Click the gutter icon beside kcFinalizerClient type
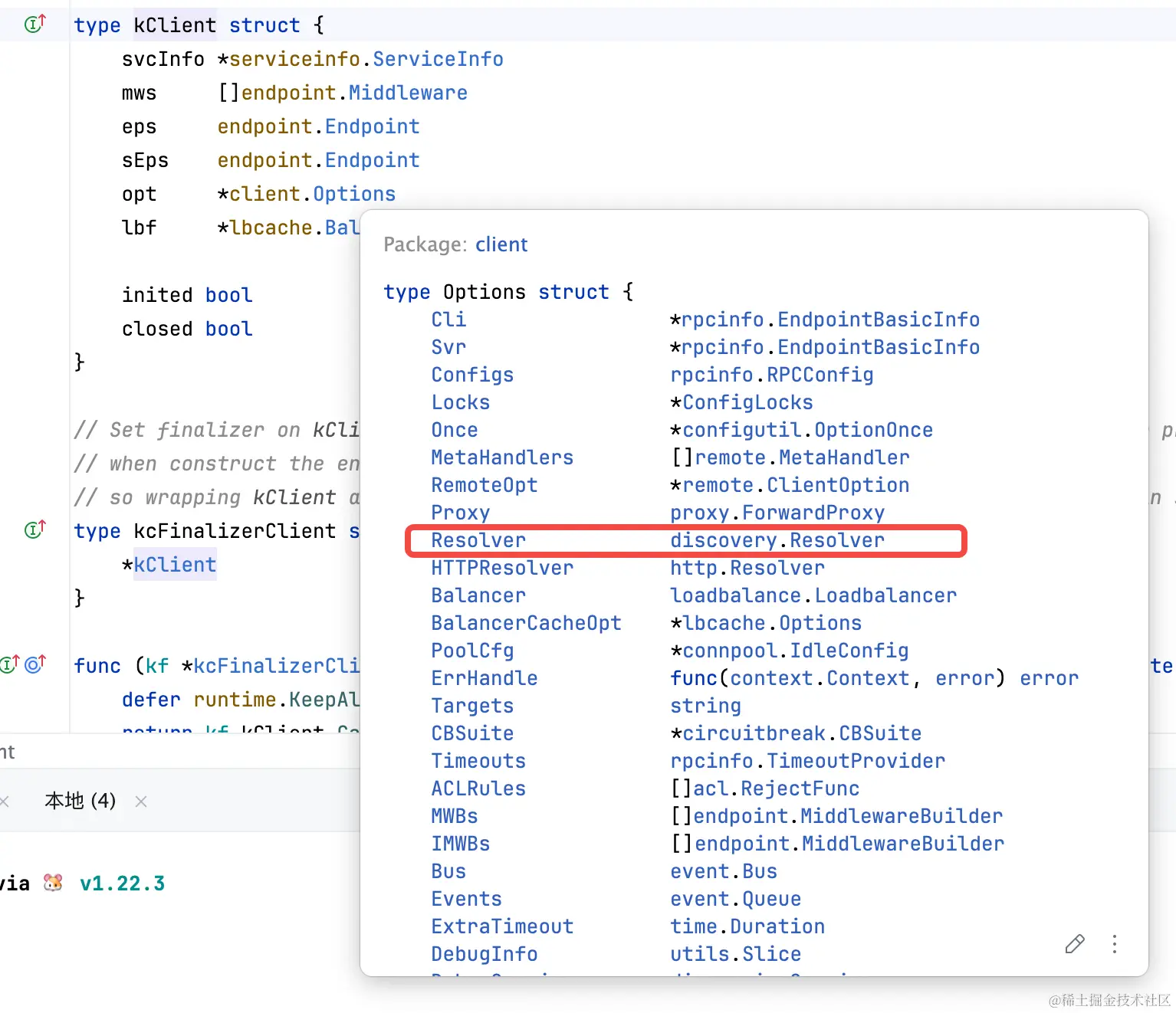This screenshot has height=1013, width=1176. tap(35, 529)
